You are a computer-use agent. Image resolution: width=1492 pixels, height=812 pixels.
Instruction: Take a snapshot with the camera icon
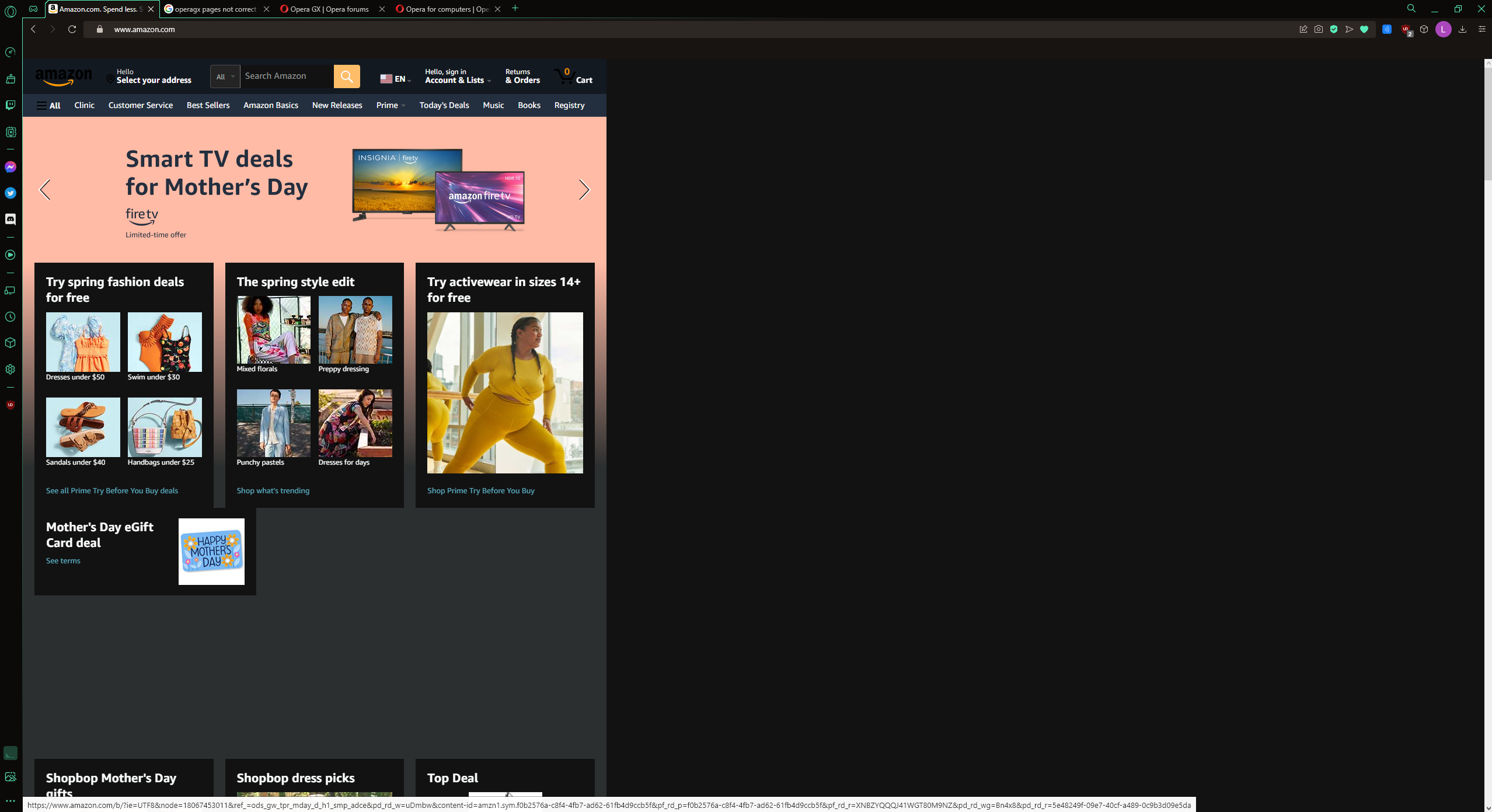pos(1318,29)
